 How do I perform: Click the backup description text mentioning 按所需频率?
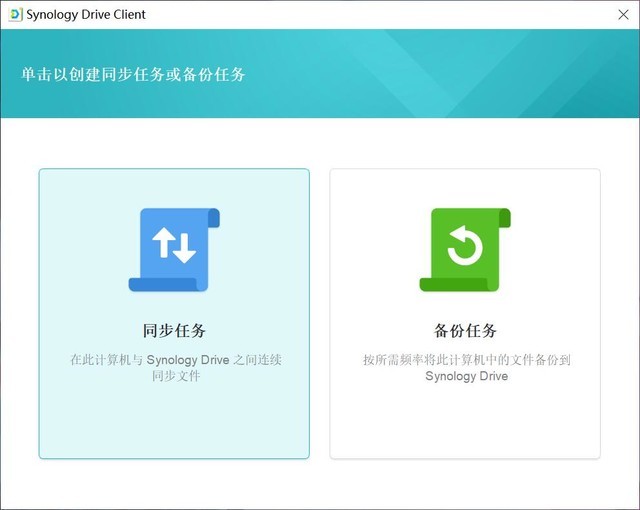[x=467, y=368]
